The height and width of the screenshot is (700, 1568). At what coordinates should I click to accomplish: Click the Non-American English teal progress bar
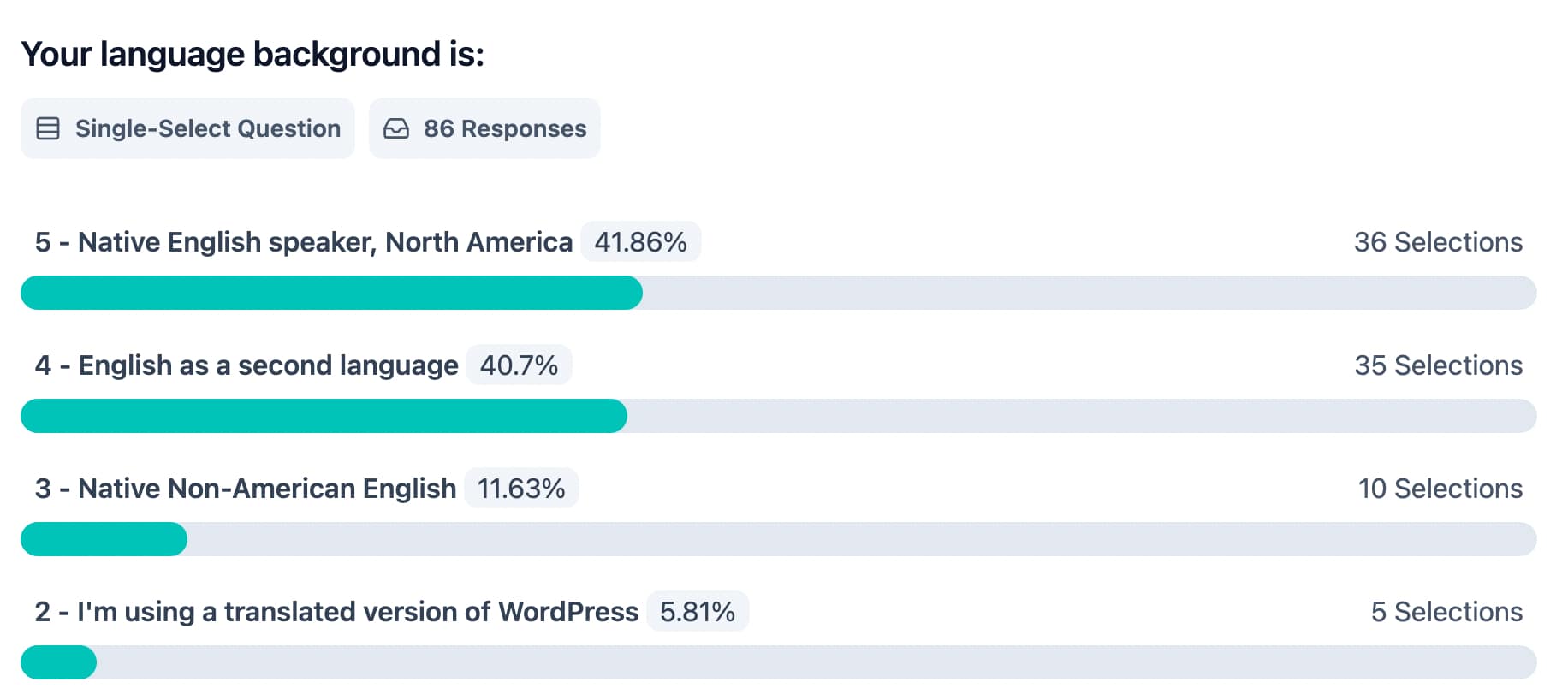[104, 539]
